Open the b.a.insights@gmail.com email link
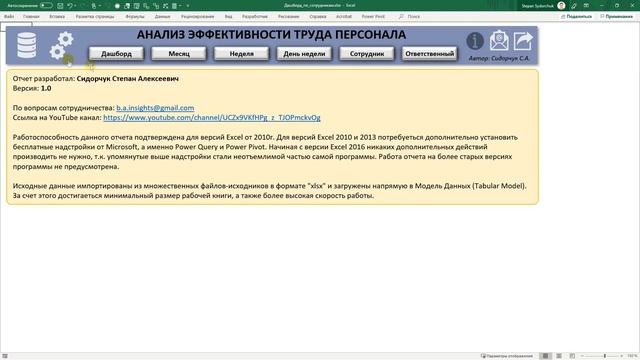640x360 pixels. point(155,108)
